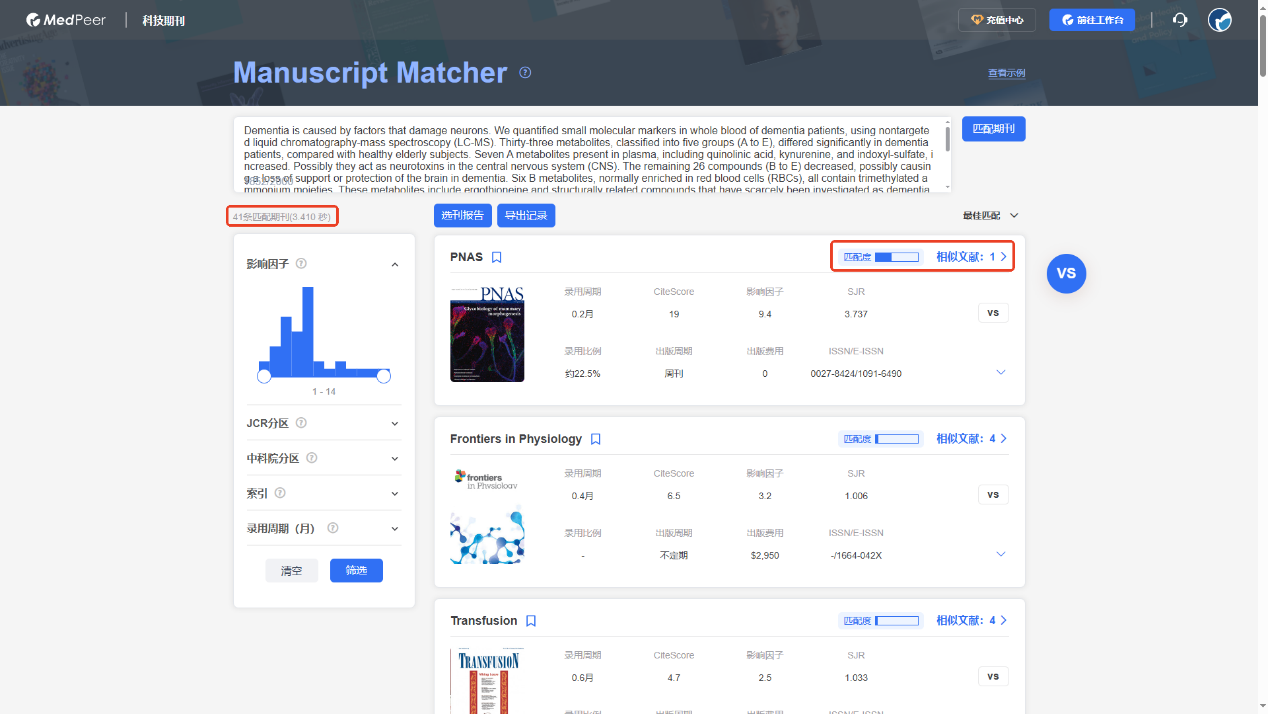
Task: Expand Frontiers in Physiology details arrow
Action: coord(1001,554)
